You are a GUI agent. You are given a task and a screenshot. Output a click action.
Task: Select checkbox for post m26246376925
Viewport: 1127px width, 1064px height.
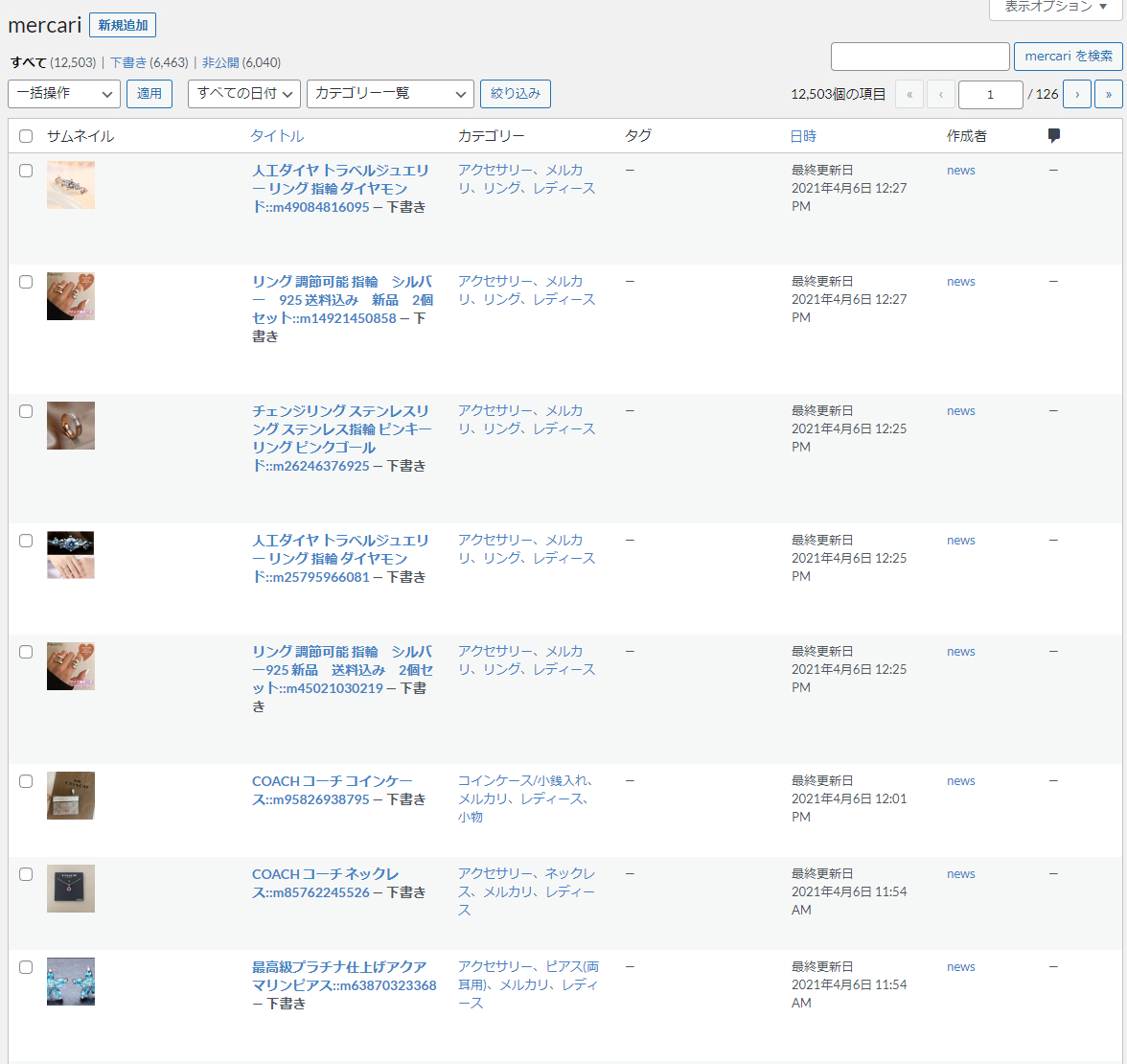tap(26, 411)
